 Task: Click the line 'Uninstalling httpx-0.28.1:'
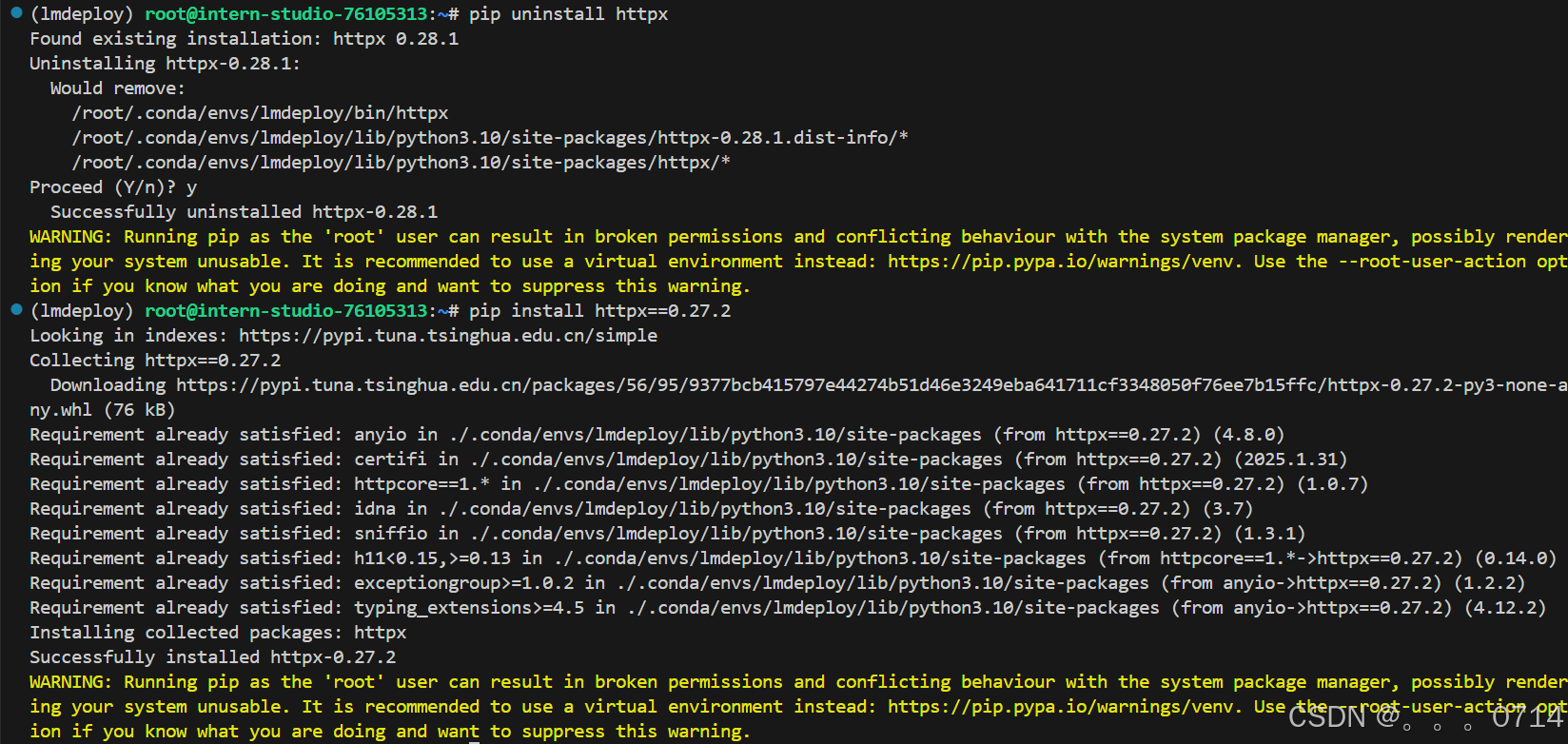coord(165,63)
